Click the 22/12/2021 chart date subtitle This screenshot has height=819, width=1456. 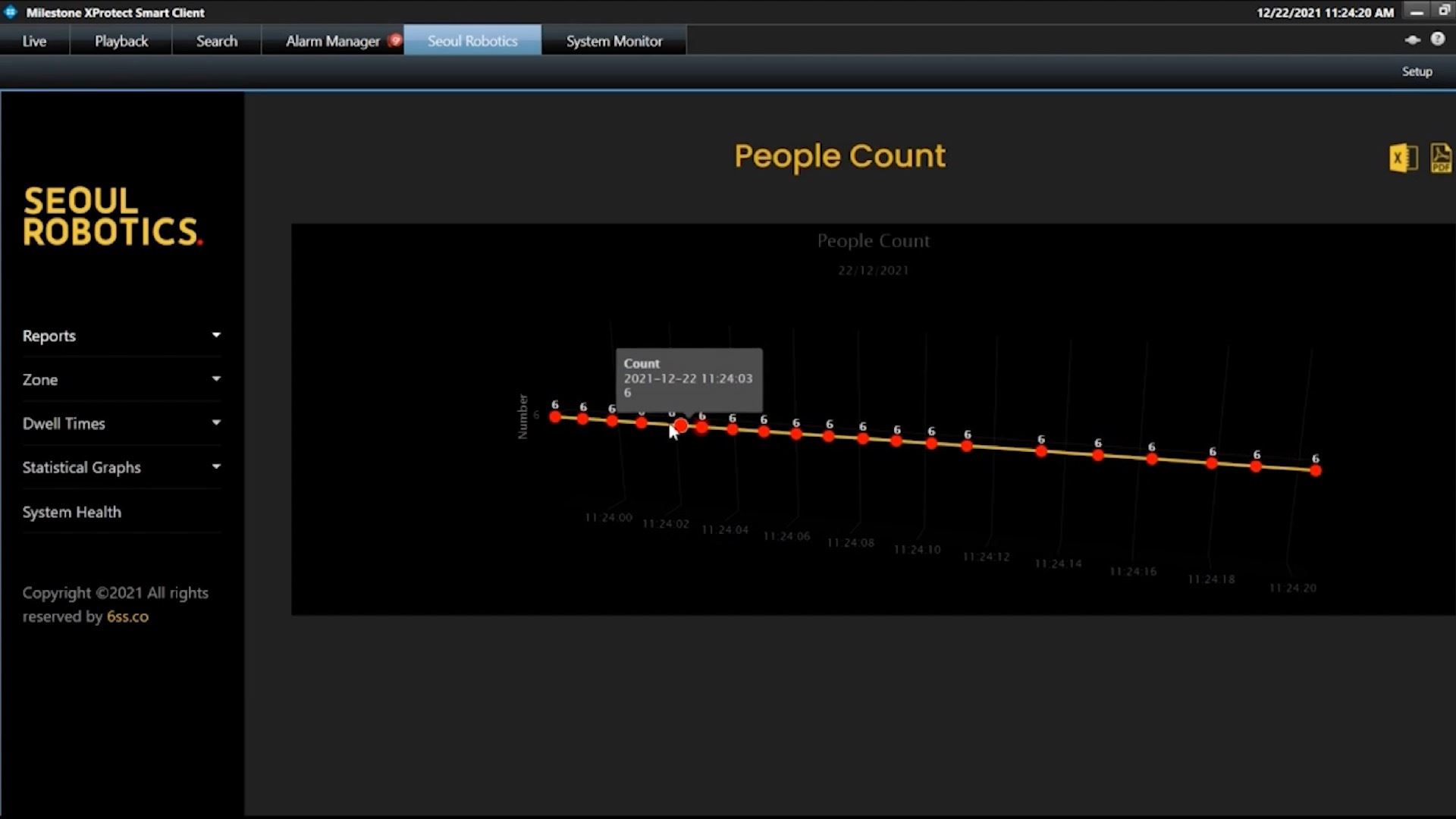[x=873, y=270]
